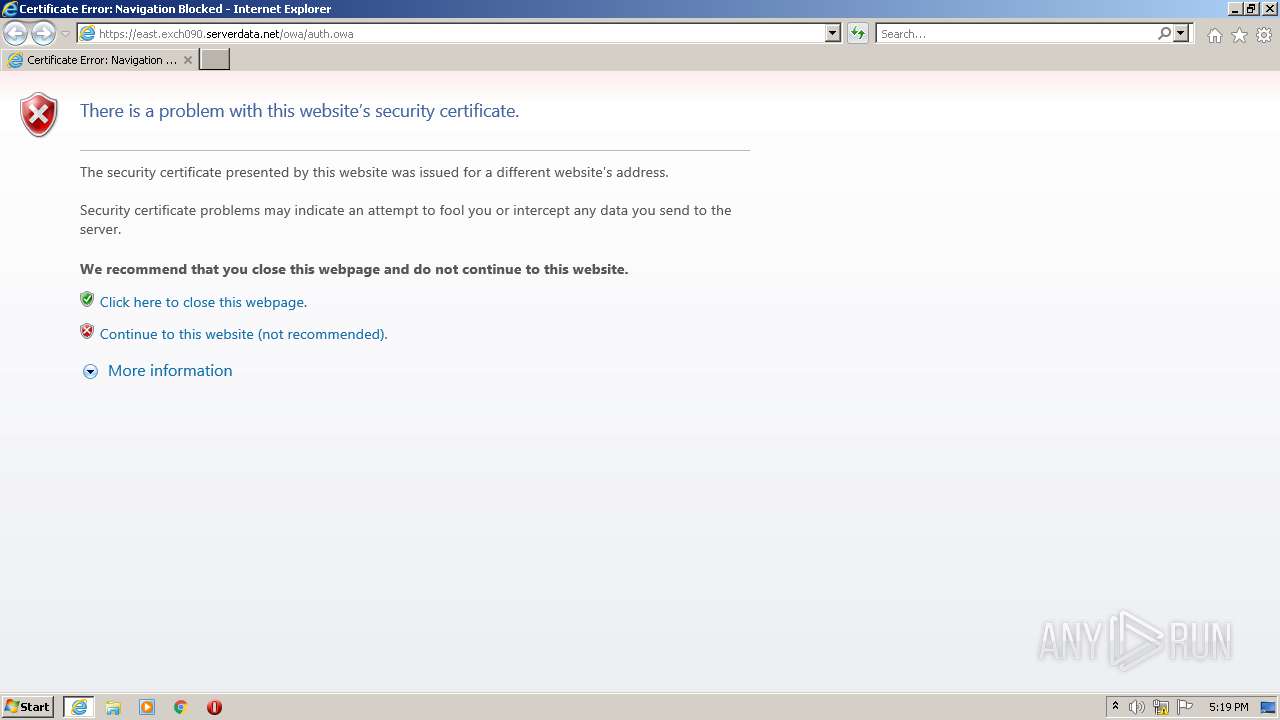The height and width of the screenshot is (720, 1280).
Task: Click here to close this webpage link
Action: 203,302
